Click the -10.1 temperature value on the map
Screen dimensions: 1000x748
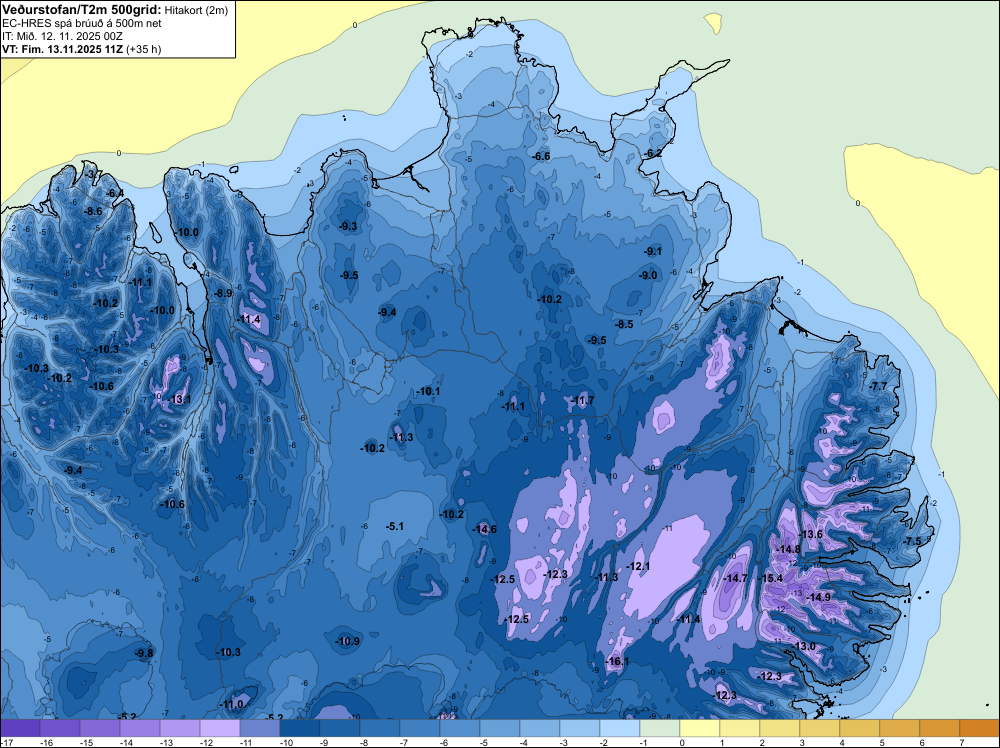point(428,392)
